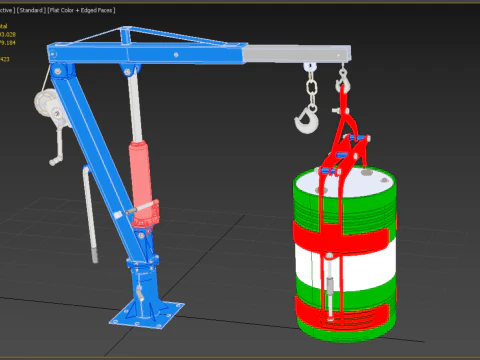Select the gray jack pump lever
The width and height of the screenshot is (480, 360).
tap(90, 213)
